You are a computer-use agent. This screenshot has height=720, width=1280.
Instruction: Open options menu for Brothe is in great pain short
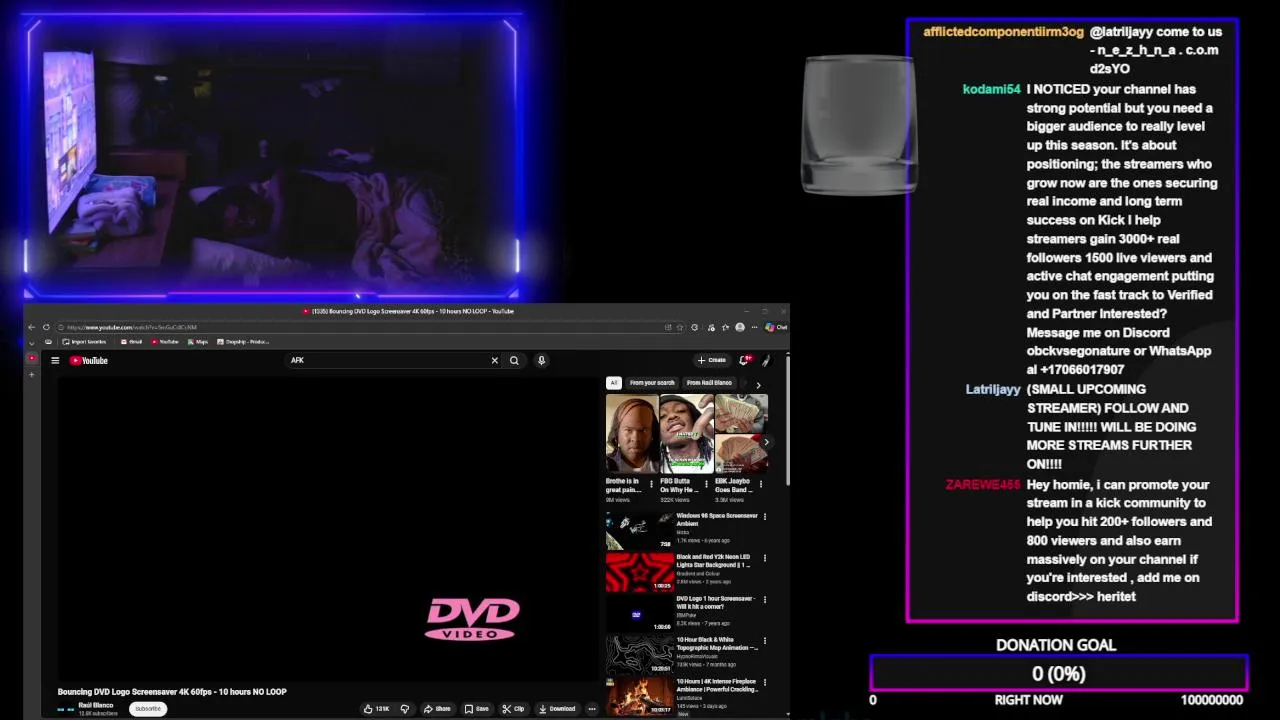652,484
